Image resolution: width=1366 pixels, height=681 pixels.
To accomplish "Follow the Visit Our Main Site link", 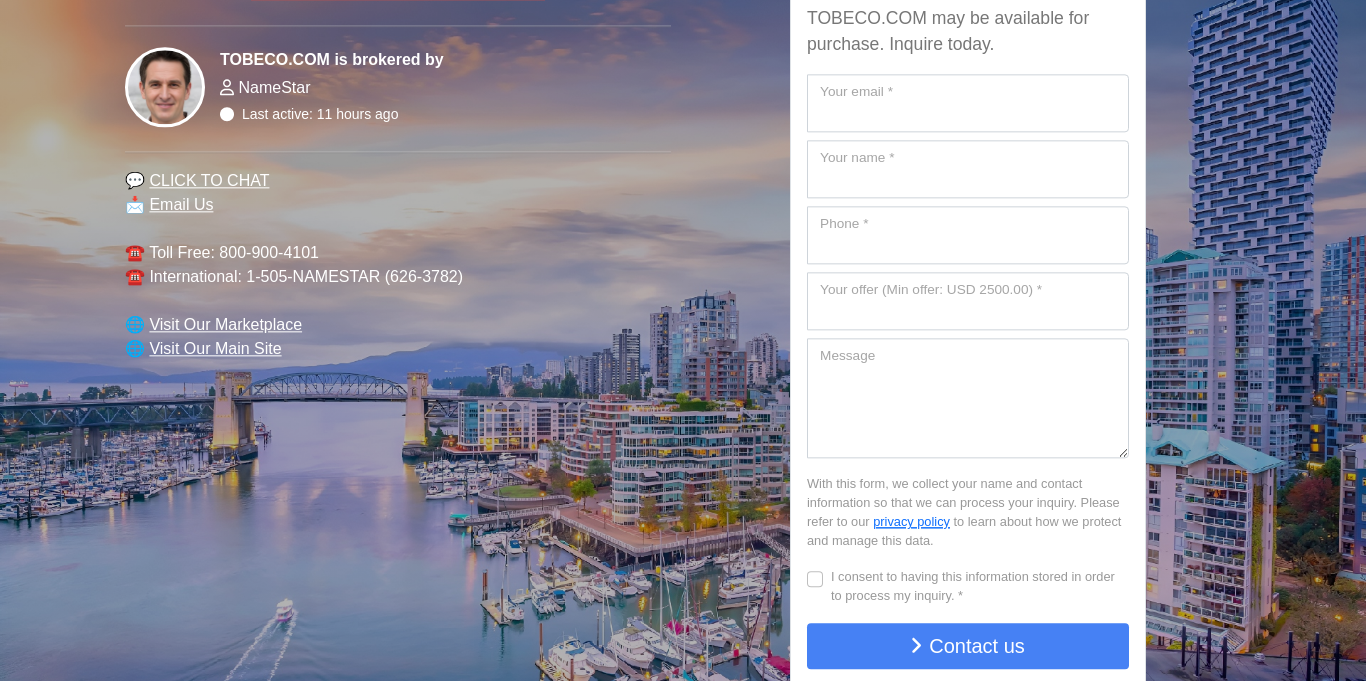I will 215,349.
